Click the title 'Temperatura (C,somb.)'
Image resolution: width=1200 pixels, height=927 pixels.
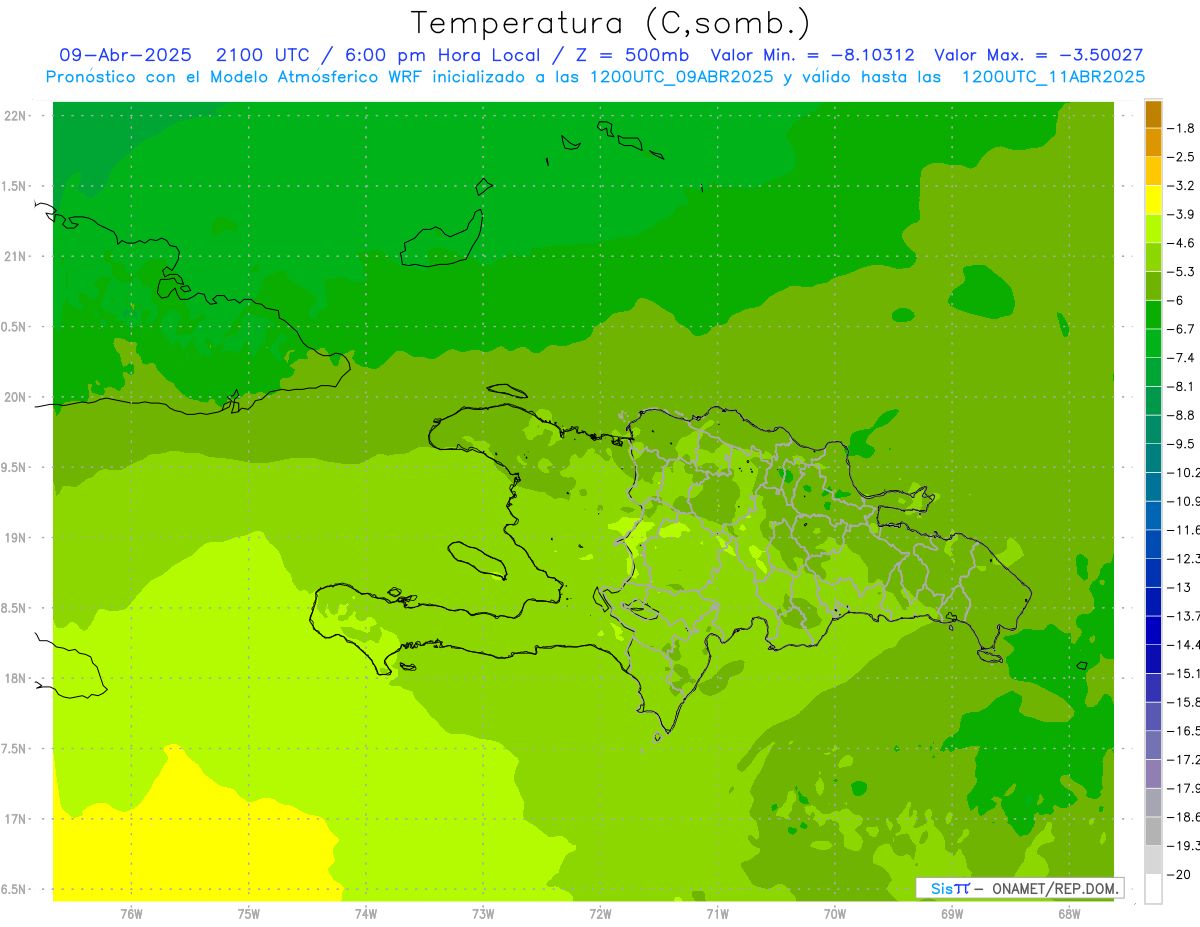(x=611, y=23)
